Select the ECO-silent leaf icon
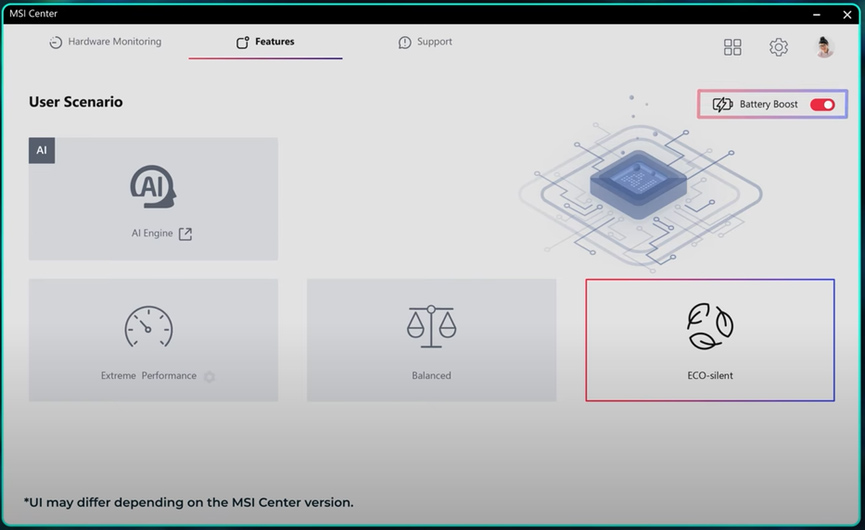 point(710,327)
